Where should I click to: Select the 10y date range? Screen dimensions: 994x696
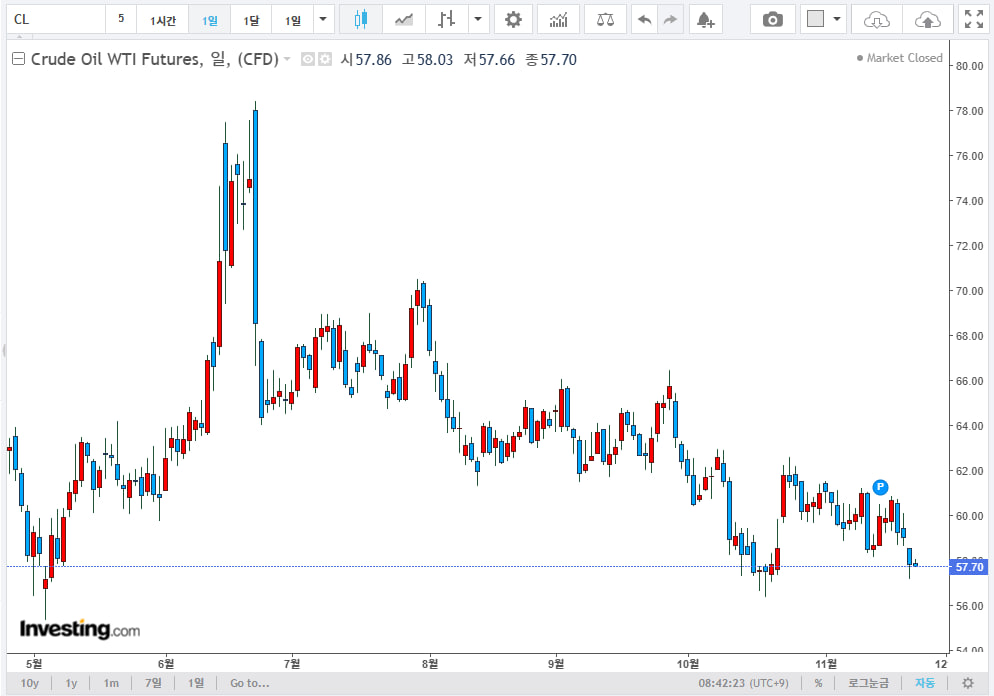tap(30, 683)
